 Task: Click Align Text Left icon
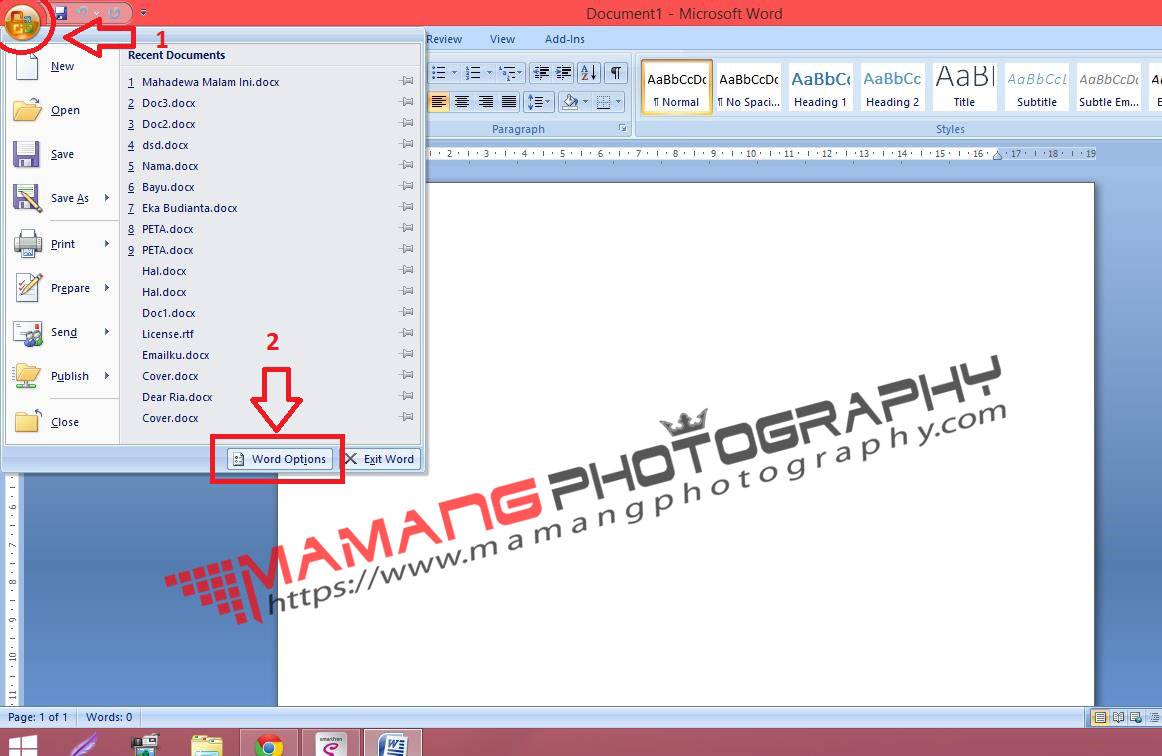439,102
